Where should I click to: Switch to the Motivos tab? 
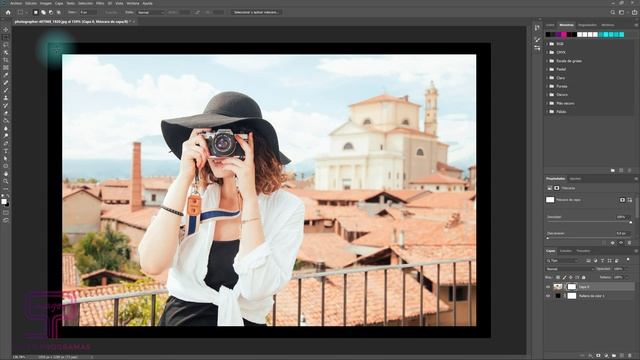pyautogui.click(x=608, y=25)
